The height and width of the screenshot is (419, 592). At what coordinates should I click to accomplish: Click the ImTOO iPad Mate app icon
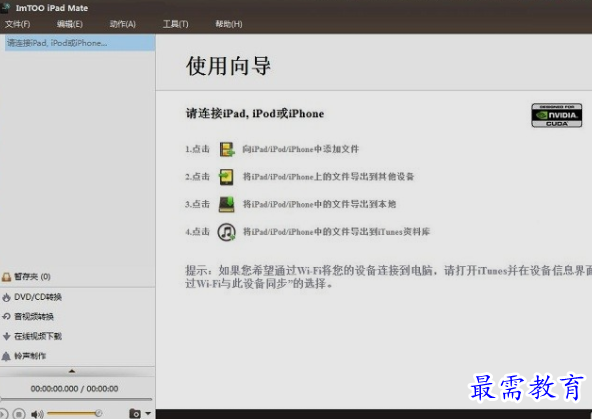click(x=6, y=7)
